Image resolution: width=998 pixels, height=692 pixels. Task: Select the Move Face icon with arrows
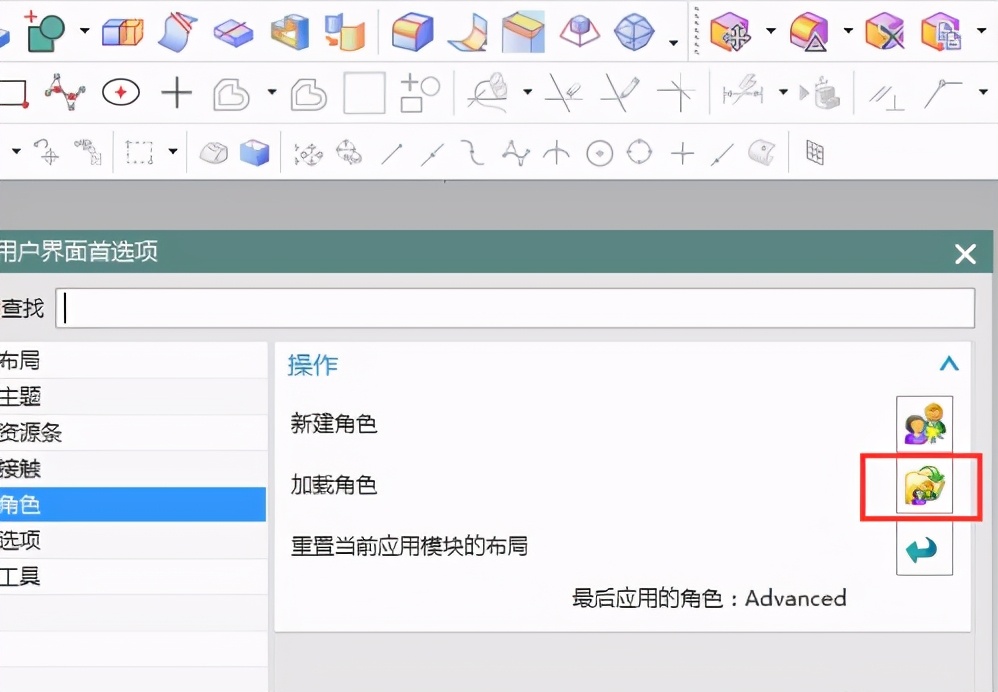tap(731, 32)
